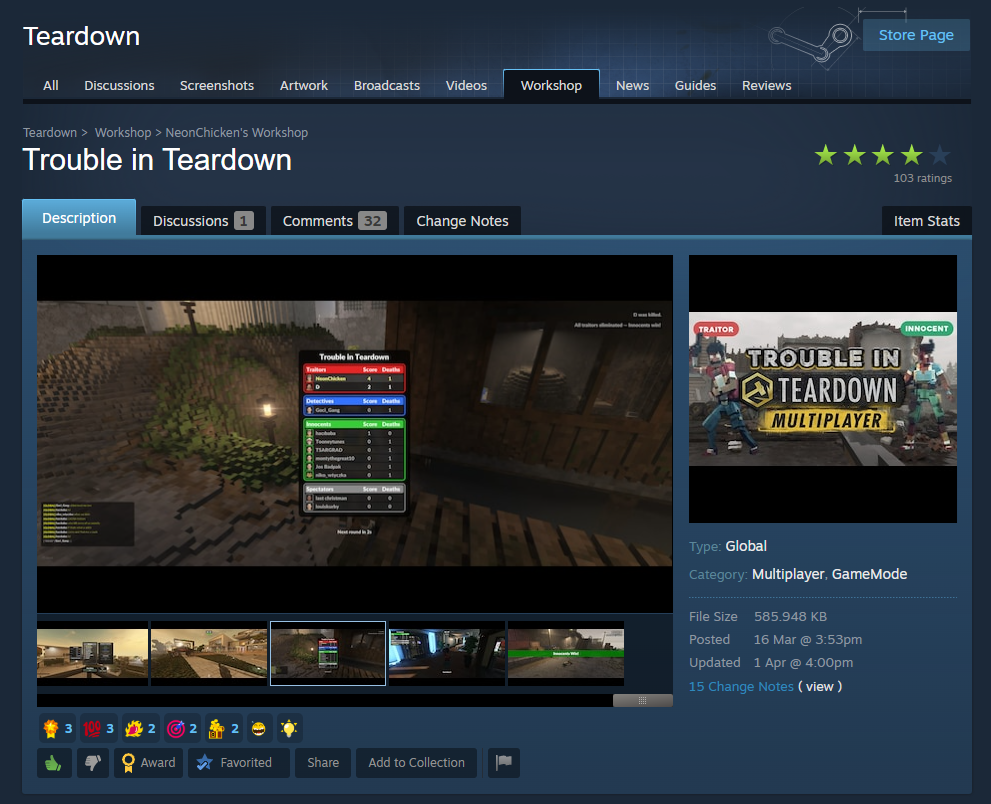The width and height of the screenshot is (991, 804).
Task: Switch to the All hub tab
Action: click(51, 85)
